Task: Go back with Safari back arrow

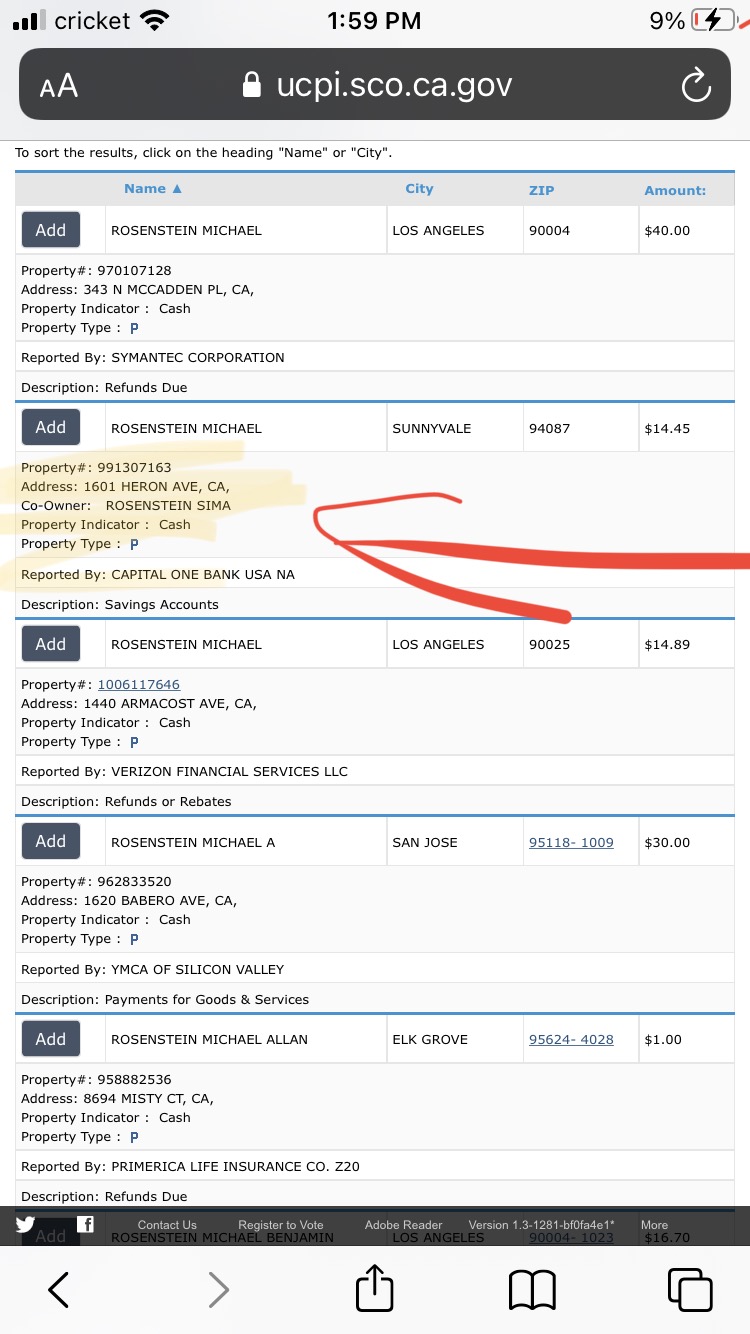Action: tap(59, 1290)
